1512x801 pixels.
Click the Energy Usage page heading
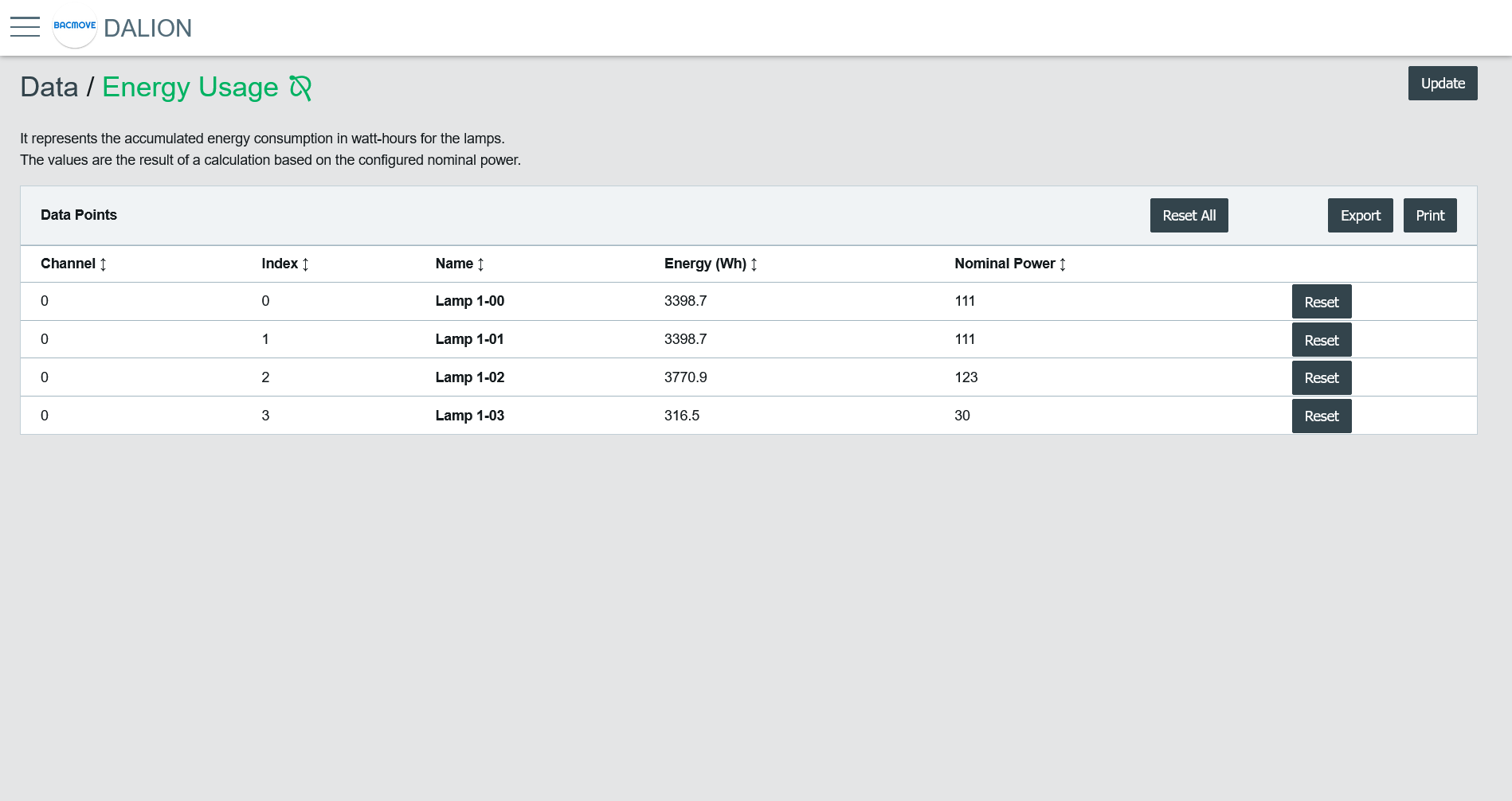[x=190, y=88]
